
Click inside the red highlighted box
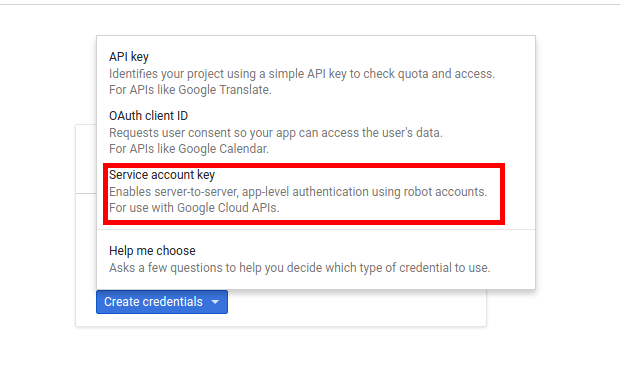point(304,194)
